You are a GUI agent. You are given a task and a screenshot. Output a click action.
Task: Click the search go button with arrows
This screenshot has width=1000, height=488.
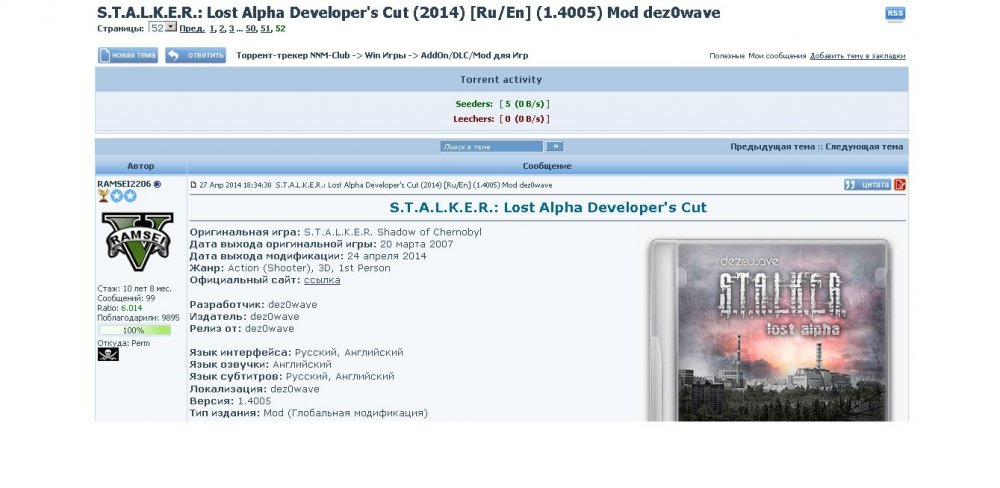(554, 146)
